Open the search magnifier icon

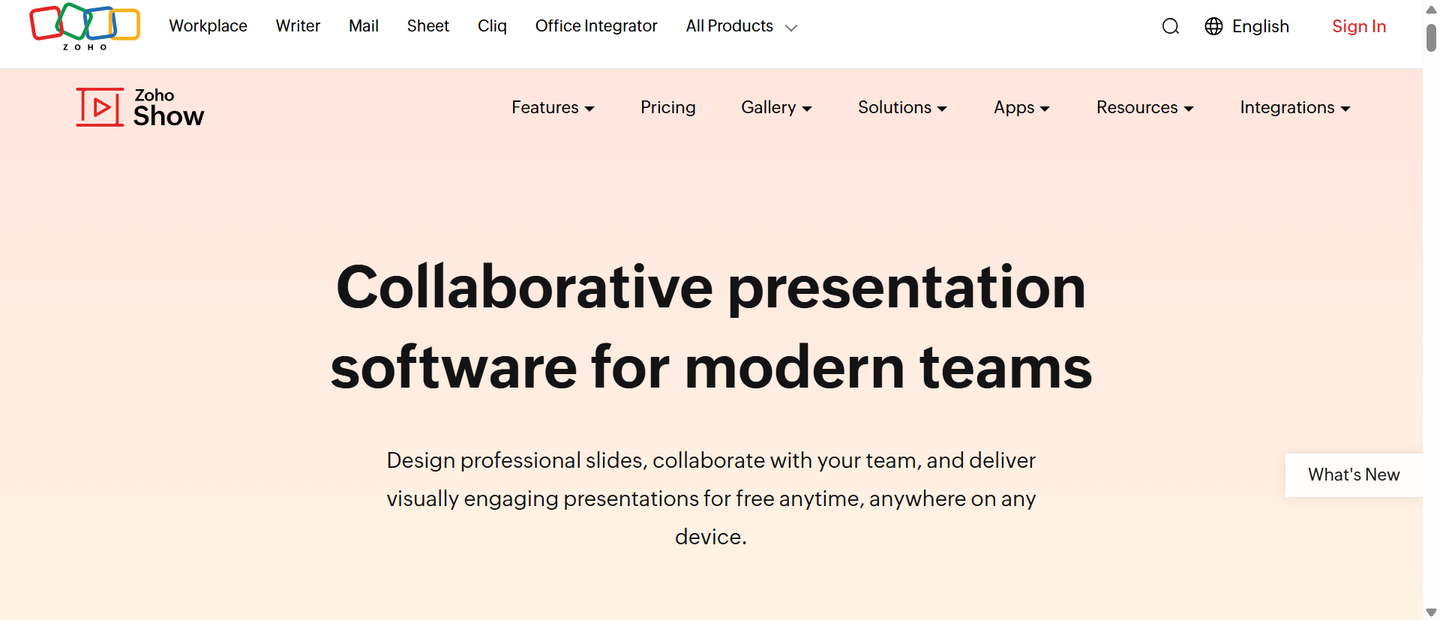pos(1170,27)
